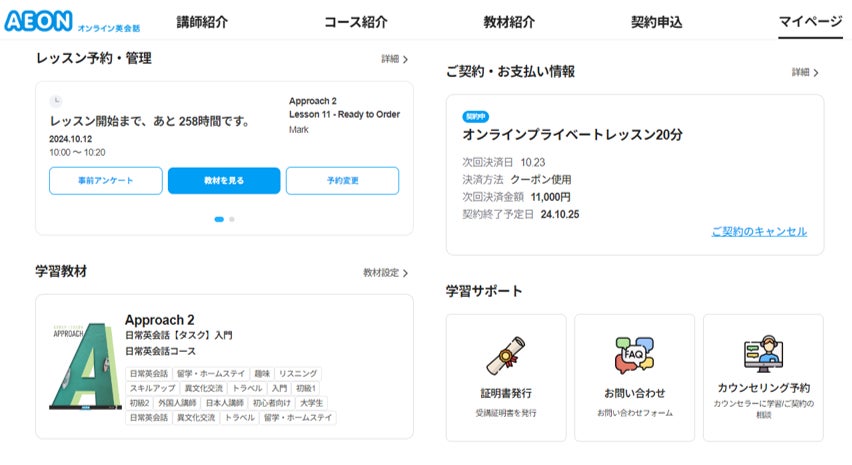Go to the コース紹介 menu
The height and width of the screenshot is (465, 852).
(355, 22)
